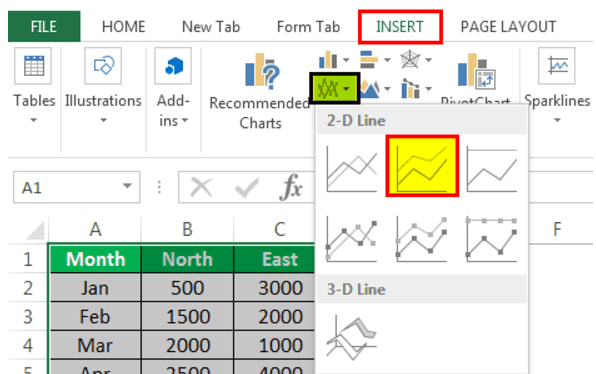This screenshot has height=374, width=596.
Task: Expand the column chart dropdown arrow
Action: point(346,60)
